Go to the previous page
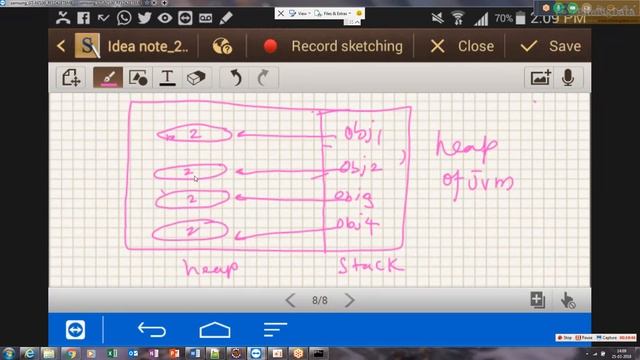The height and width of the screenshot is (360, 640). pos(290,300)
